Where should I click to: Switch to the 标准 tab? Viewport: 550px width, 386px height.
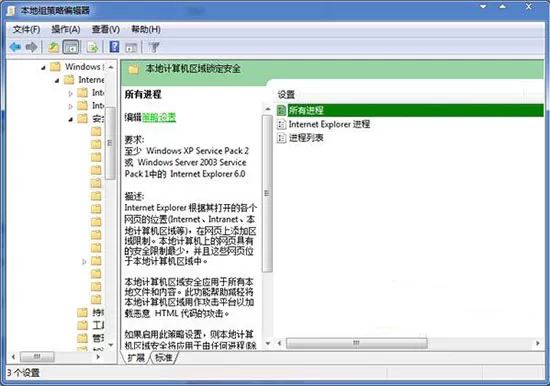tap(163, 358)
